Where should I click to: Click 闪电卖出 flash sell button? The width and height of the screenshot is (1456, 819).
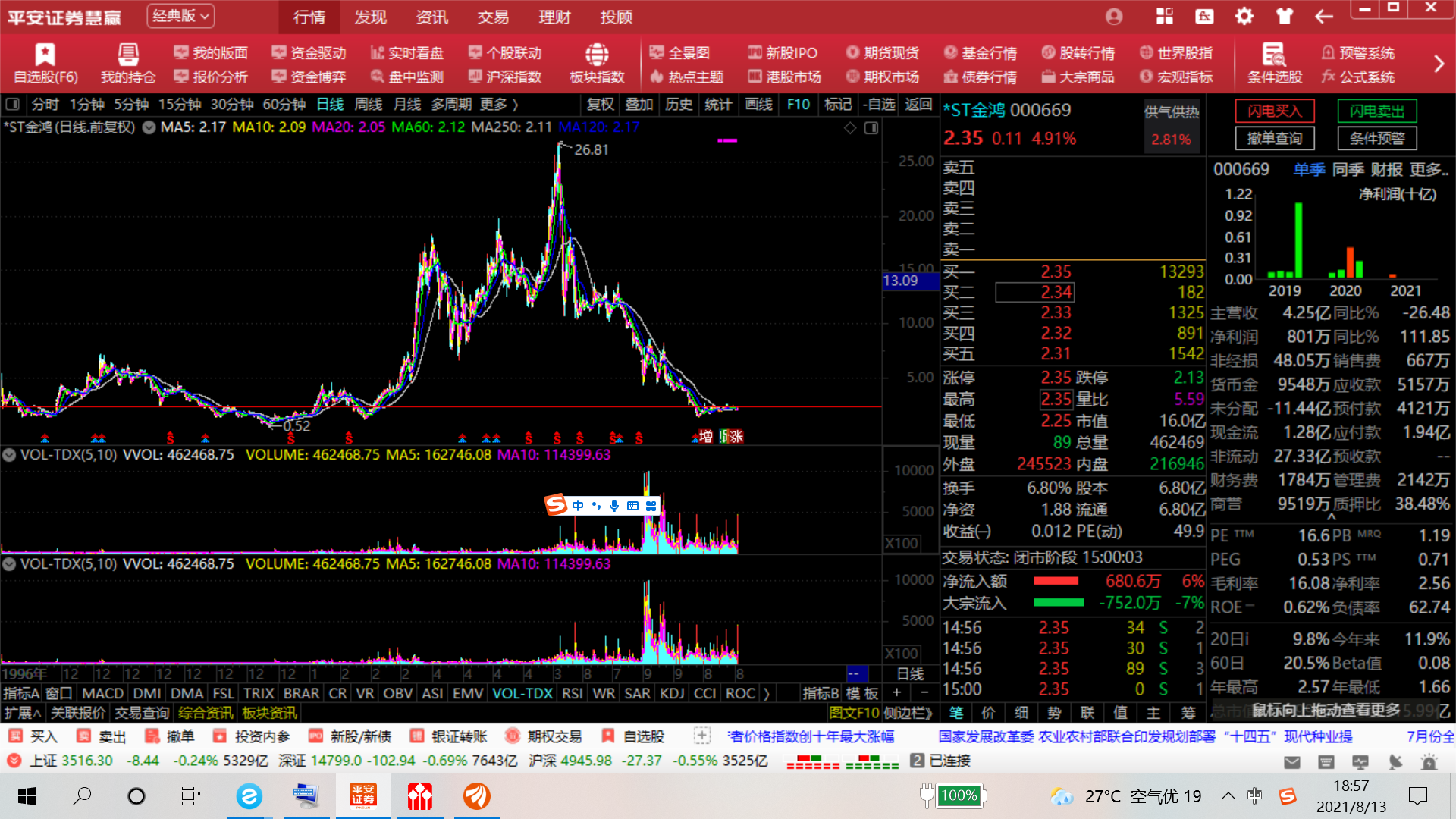point(1377,111)
